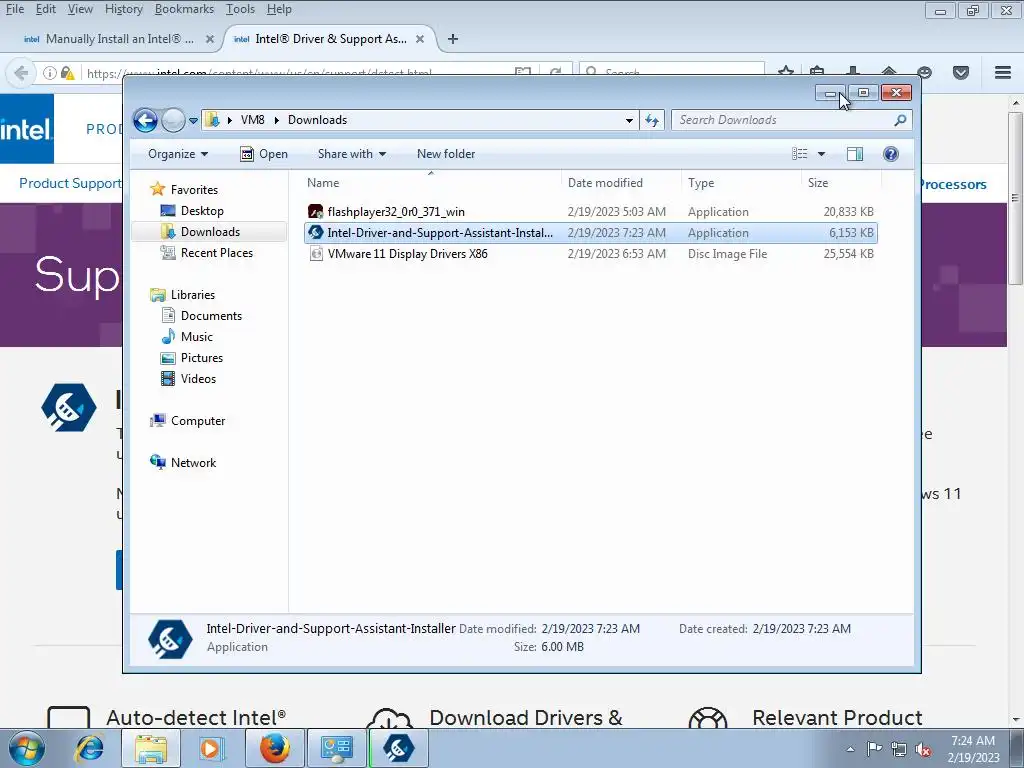Open Windows Media Player from taskbar
Image resolution: width=1024 pixels, height=768 pixels.
[x=211, y=748]
